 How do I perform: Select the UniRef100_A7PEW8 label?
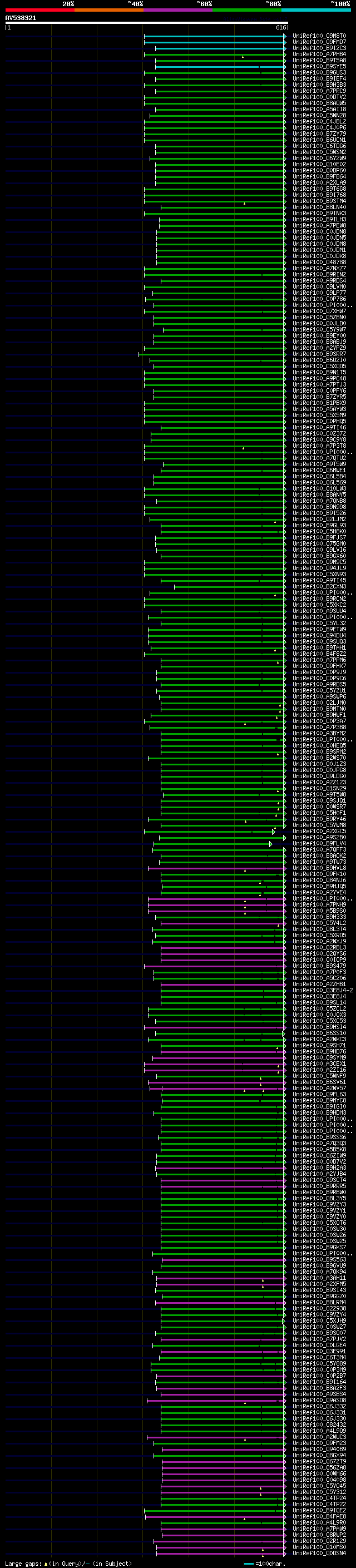(319, 226)
